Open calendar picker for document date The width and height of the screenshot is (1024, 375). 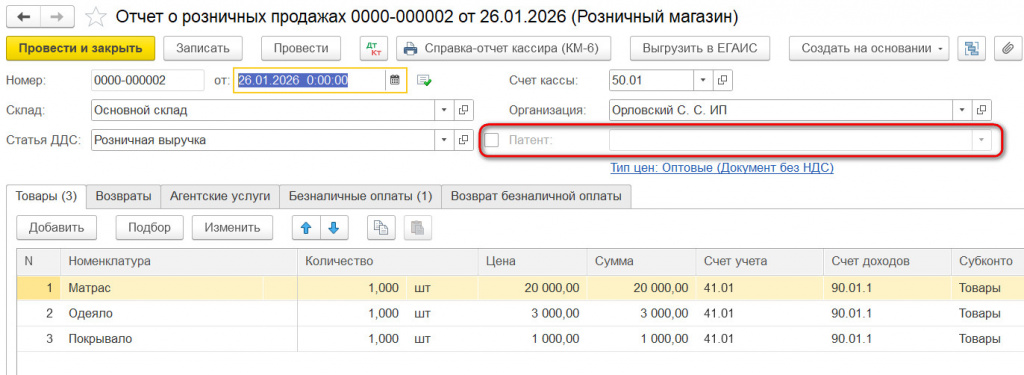[x=394, y=80]
